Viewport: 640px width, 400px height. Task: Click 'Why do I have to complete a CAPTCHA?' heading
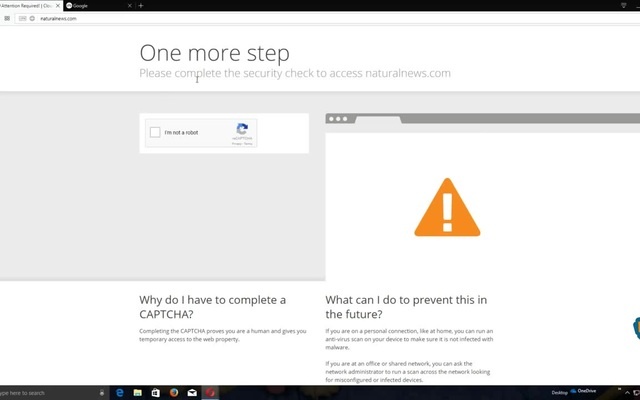click(x=213, y=307)
